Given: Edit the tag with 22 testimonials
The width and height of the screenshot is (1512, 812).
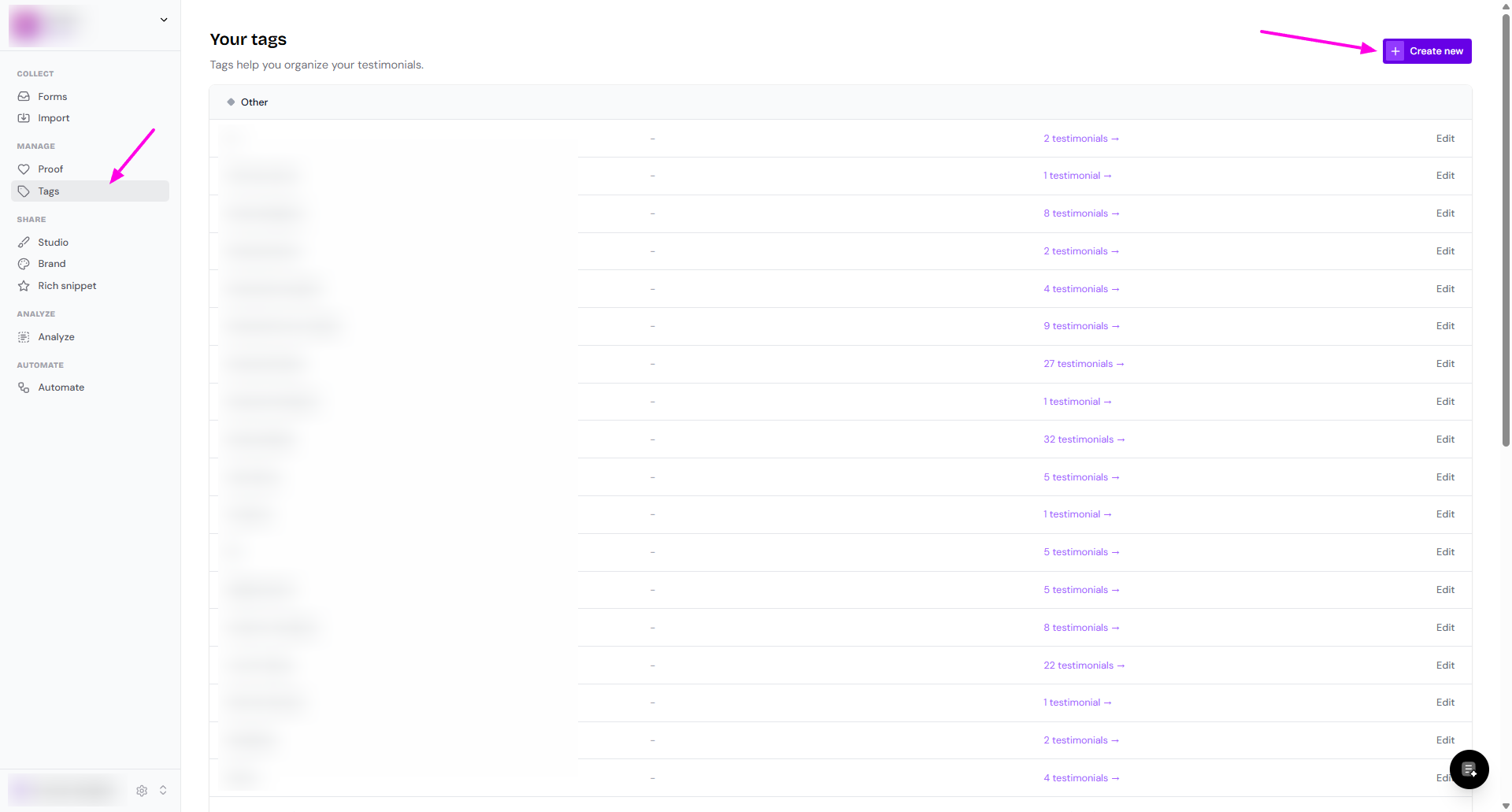Looking at the screenshot, I should 1444,666.
